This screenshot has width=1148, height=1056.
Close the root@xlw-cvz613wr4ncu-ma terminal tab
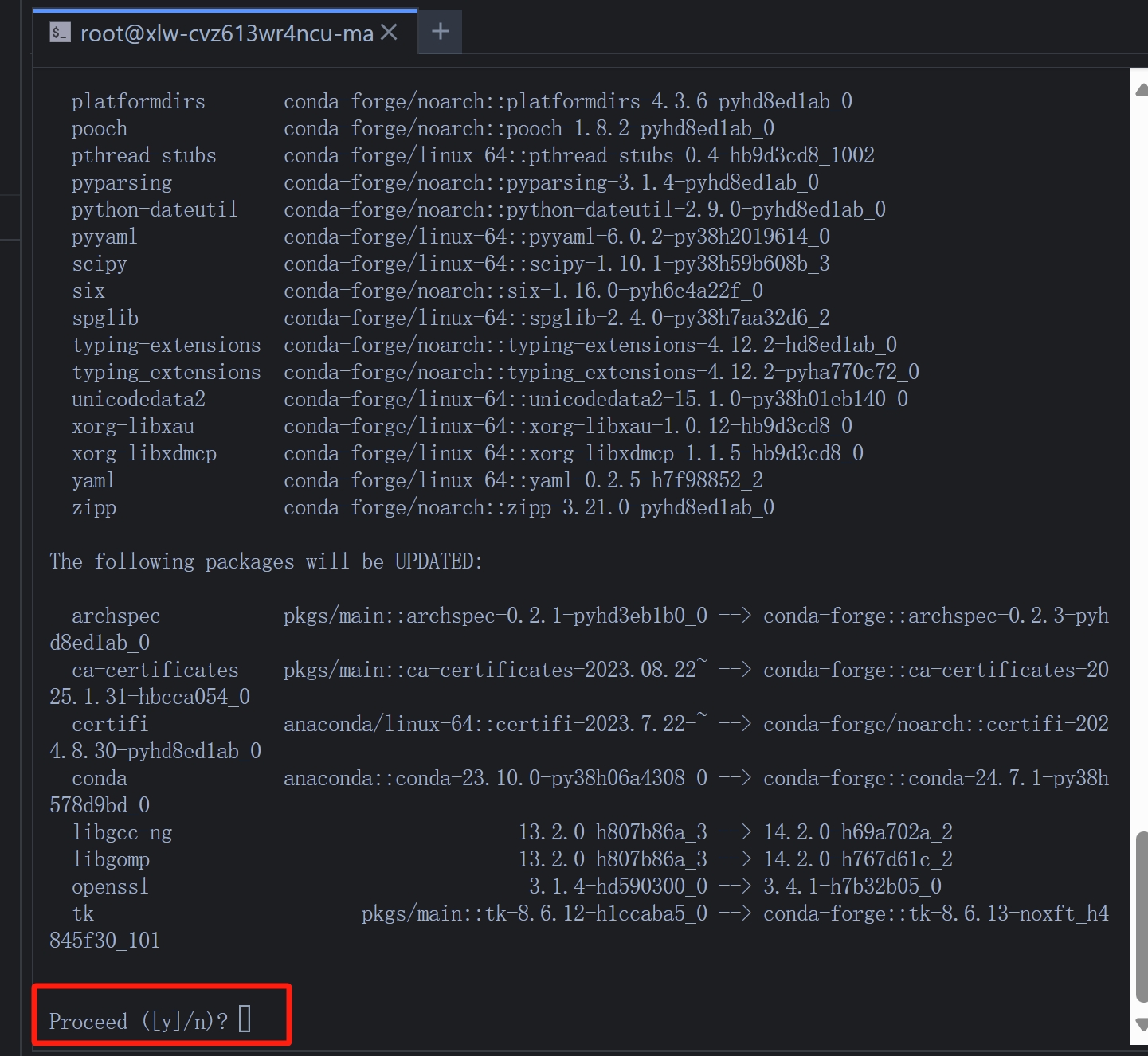[x=389, y=32]
